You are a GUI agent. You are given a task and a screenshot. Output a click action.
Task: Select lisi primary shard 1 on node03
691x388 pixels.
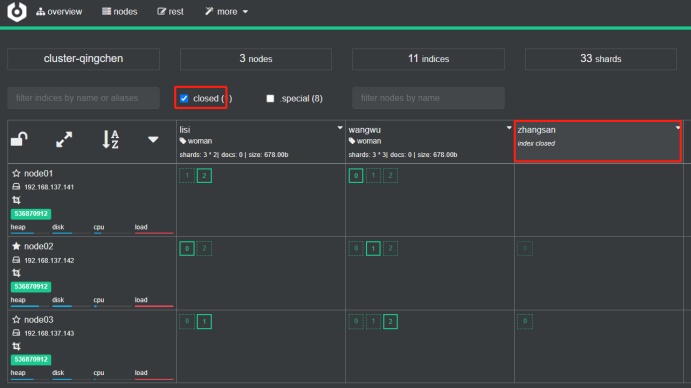click(x=204, y=321)
